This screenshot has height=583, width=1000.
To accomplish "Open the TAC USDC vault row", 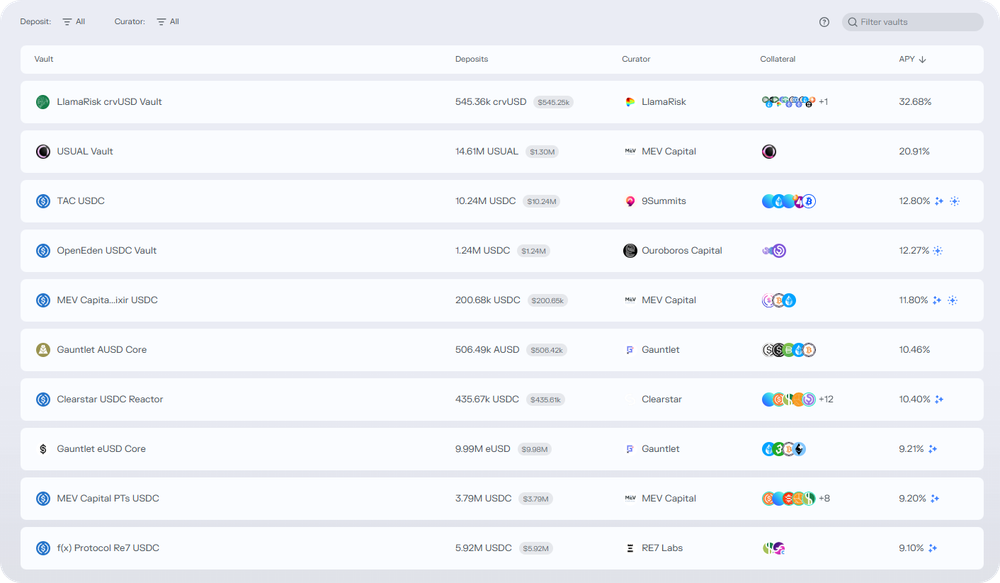I will pos(81,201).
